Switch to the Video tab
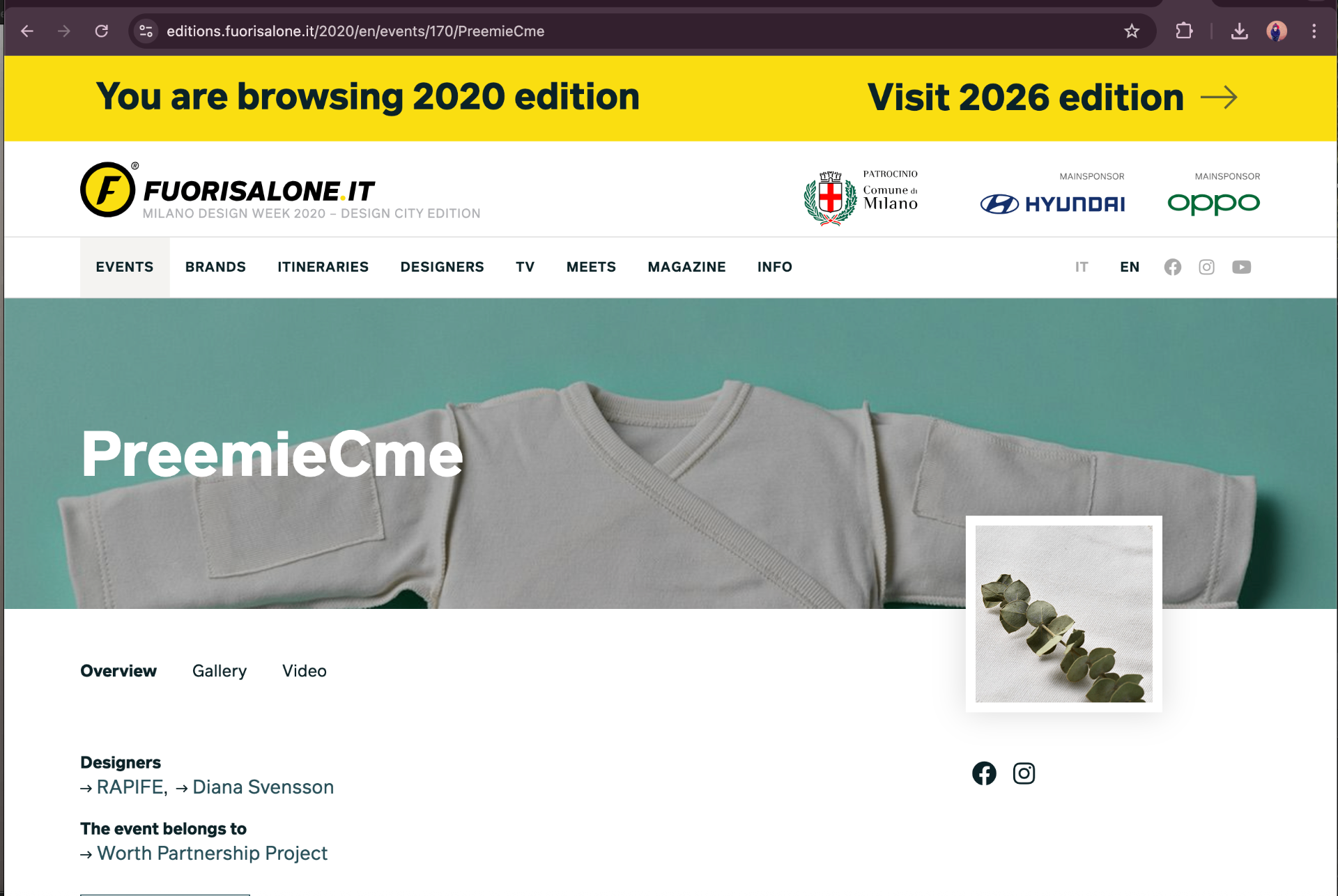 tap(304, 671)
